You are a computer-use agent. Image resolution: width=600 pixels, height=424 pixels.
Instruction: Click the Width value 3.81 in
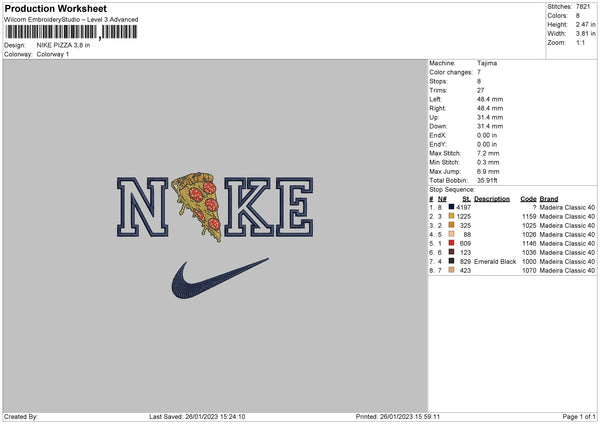point(585,34)
